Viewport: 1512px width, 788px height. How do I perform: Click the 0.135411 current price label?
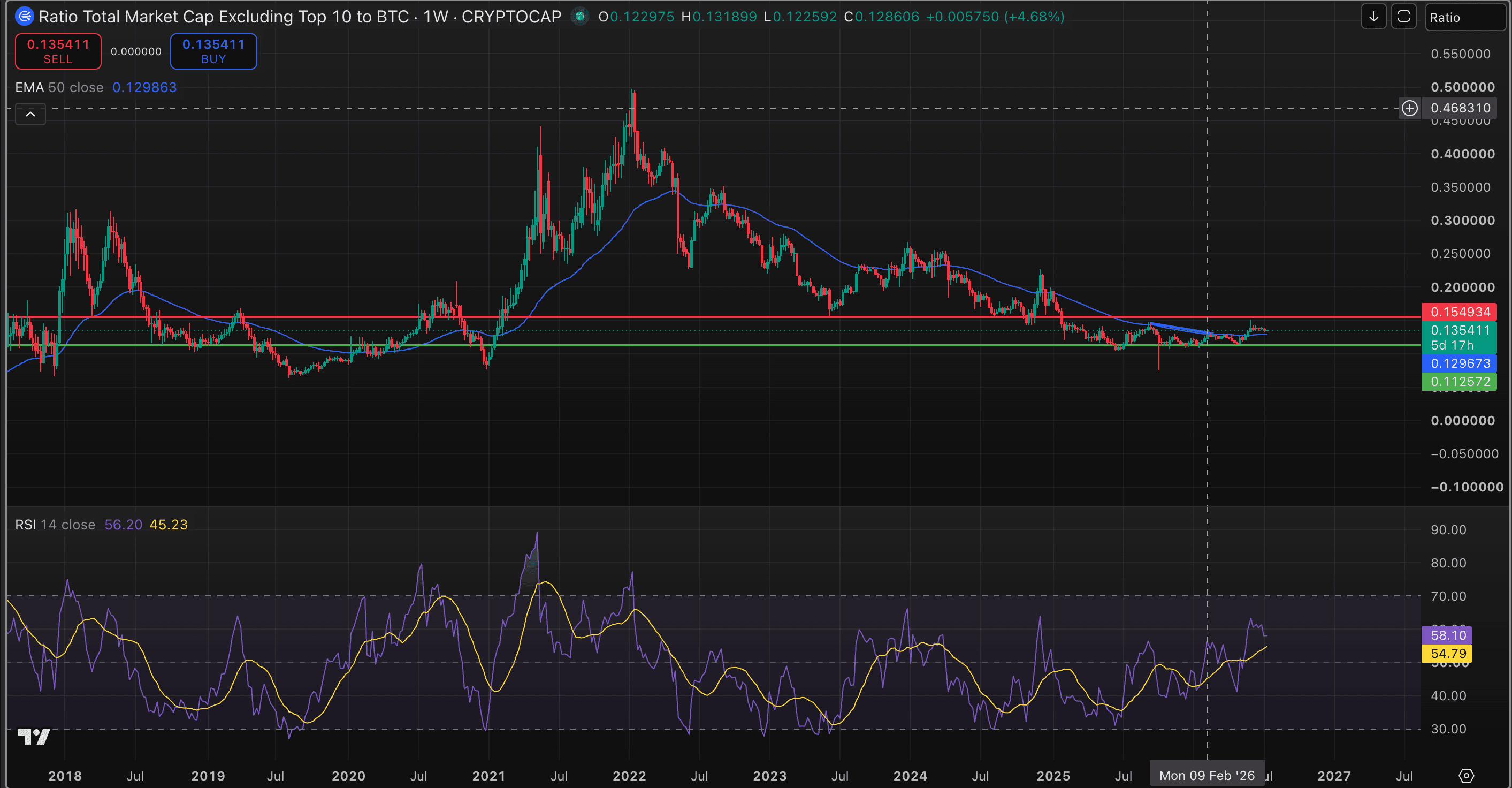pyautogui.click(x=1460, y=330)
